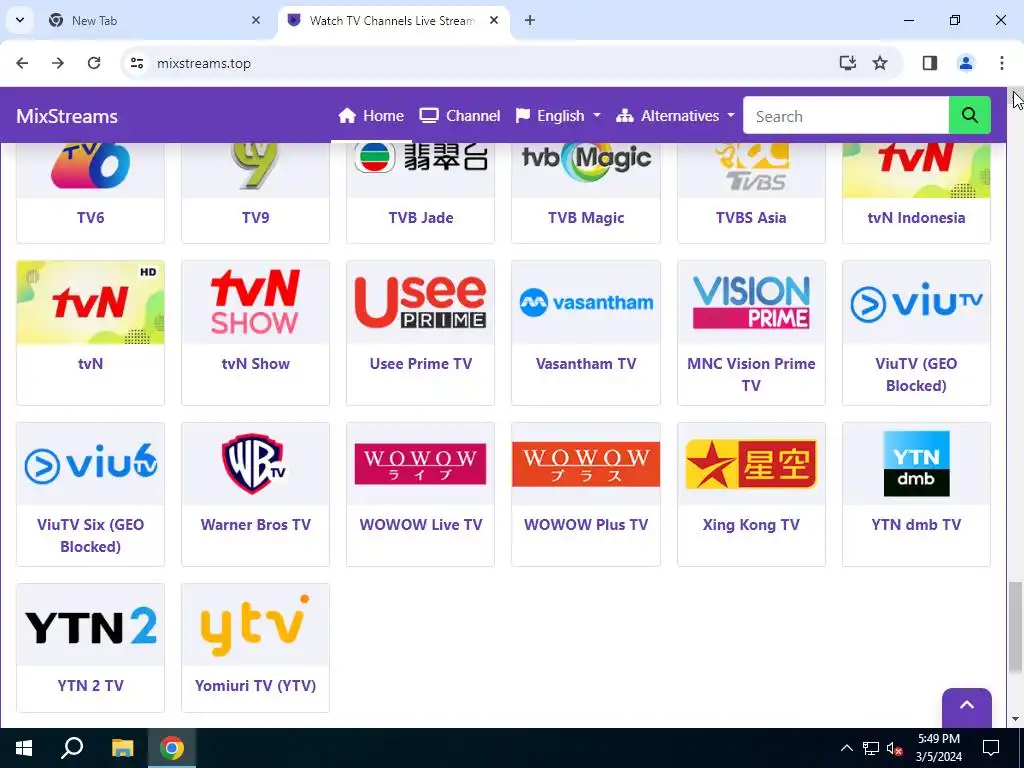Screen dimensions: 1024x768
Task: Open File Explorer from the taskbar
Action: point(122,748)
